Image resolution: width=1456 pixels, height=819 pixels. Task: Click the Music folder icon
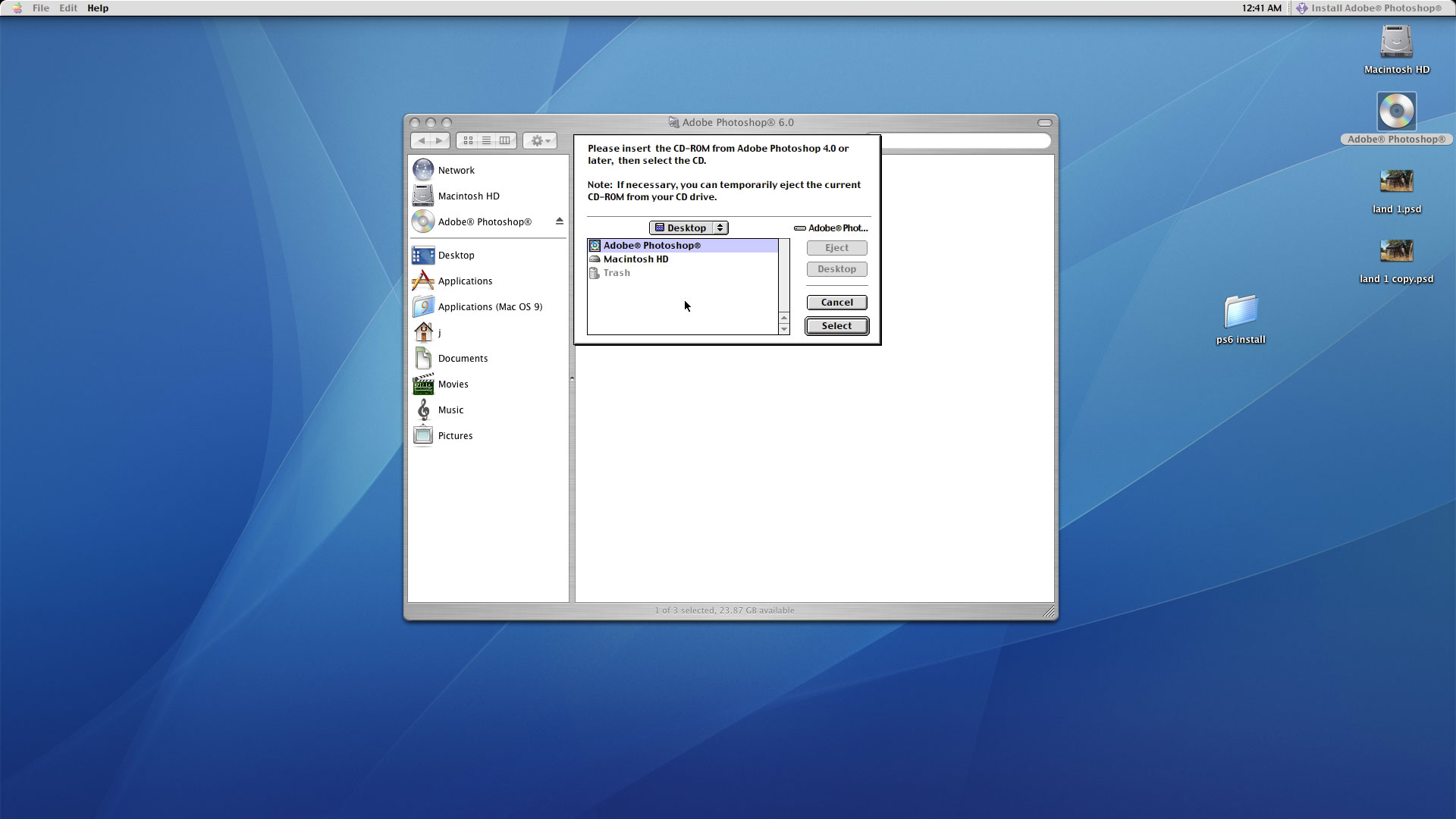coord(423,409)
